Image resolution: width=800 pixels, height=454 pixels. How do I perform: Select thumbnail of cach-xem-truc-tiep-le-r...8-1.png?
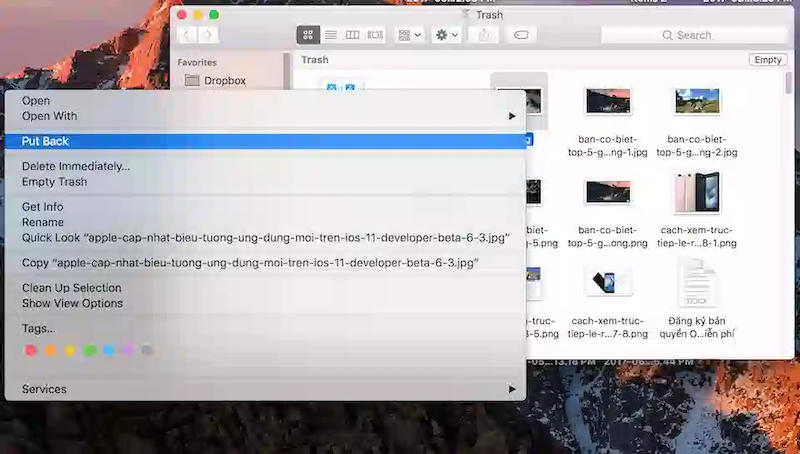(697, 192)
